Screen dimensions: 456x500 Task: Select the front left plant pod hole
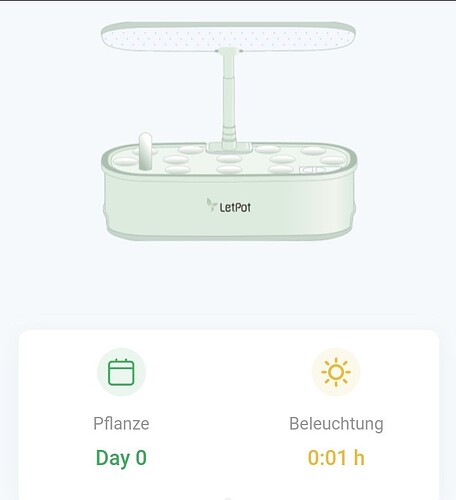(x=177, y=170)
